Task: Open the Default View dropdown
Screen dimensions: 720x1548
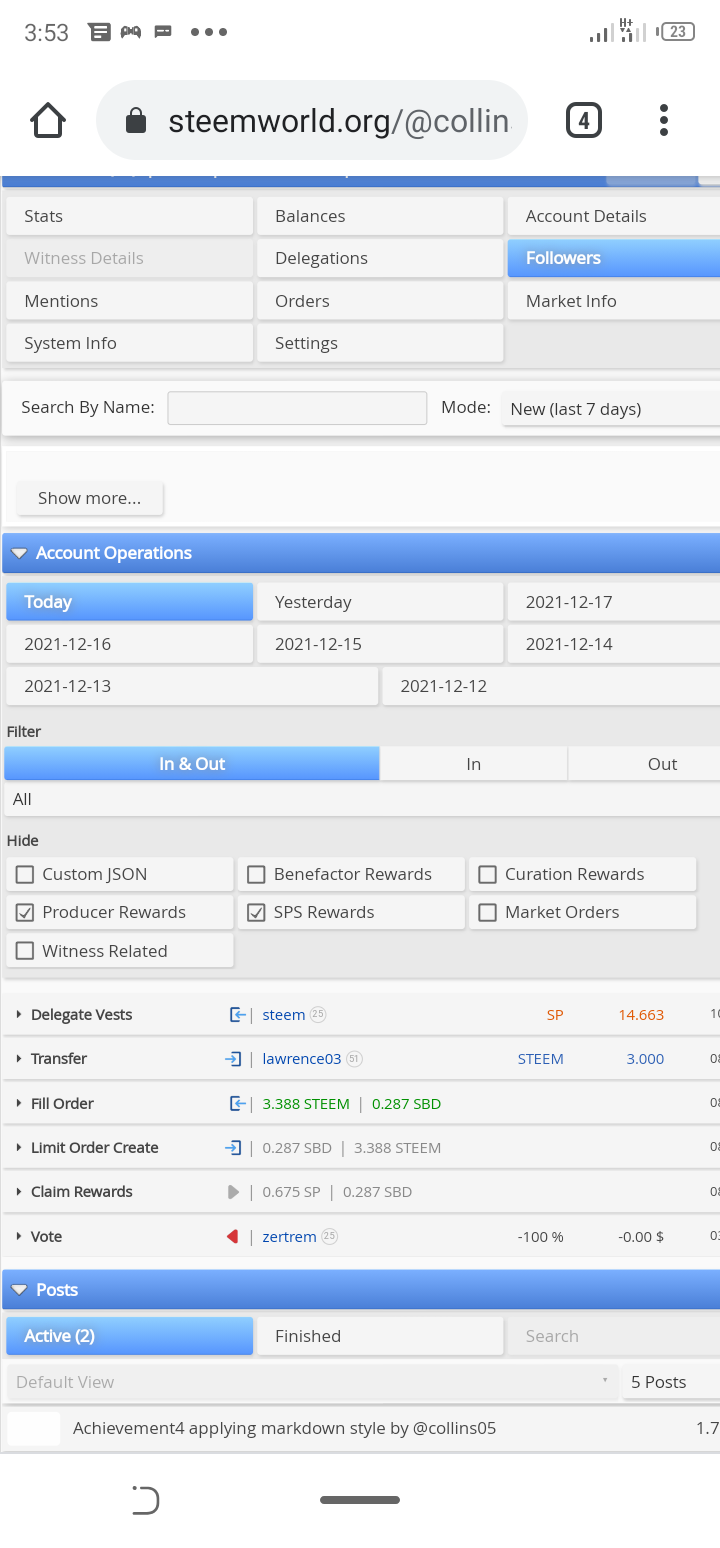Action: (312, 1382)
